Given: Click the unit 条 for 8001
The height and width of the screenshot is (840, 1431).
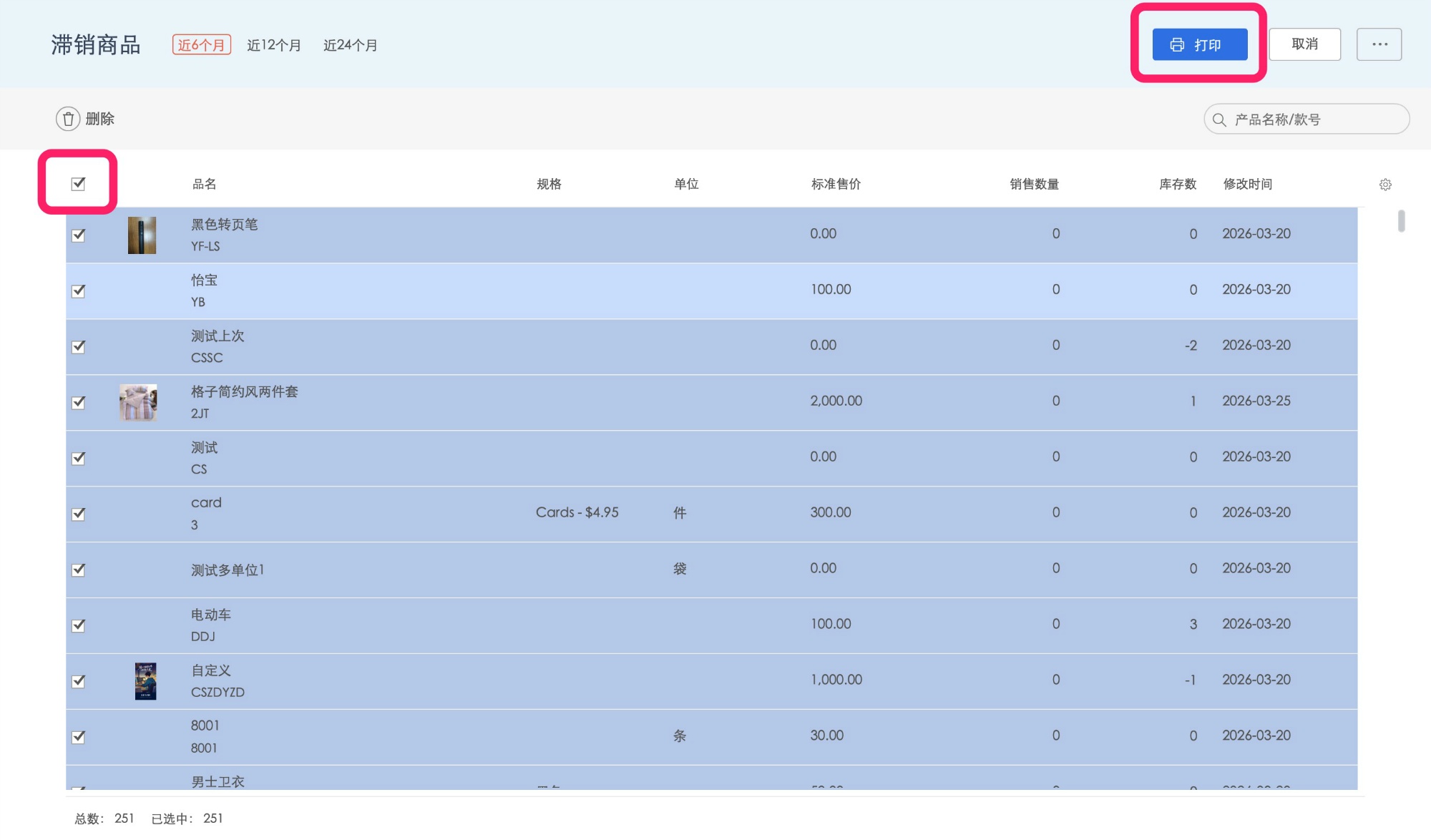Looking at the screenshot, I should [x=680, y=736].
